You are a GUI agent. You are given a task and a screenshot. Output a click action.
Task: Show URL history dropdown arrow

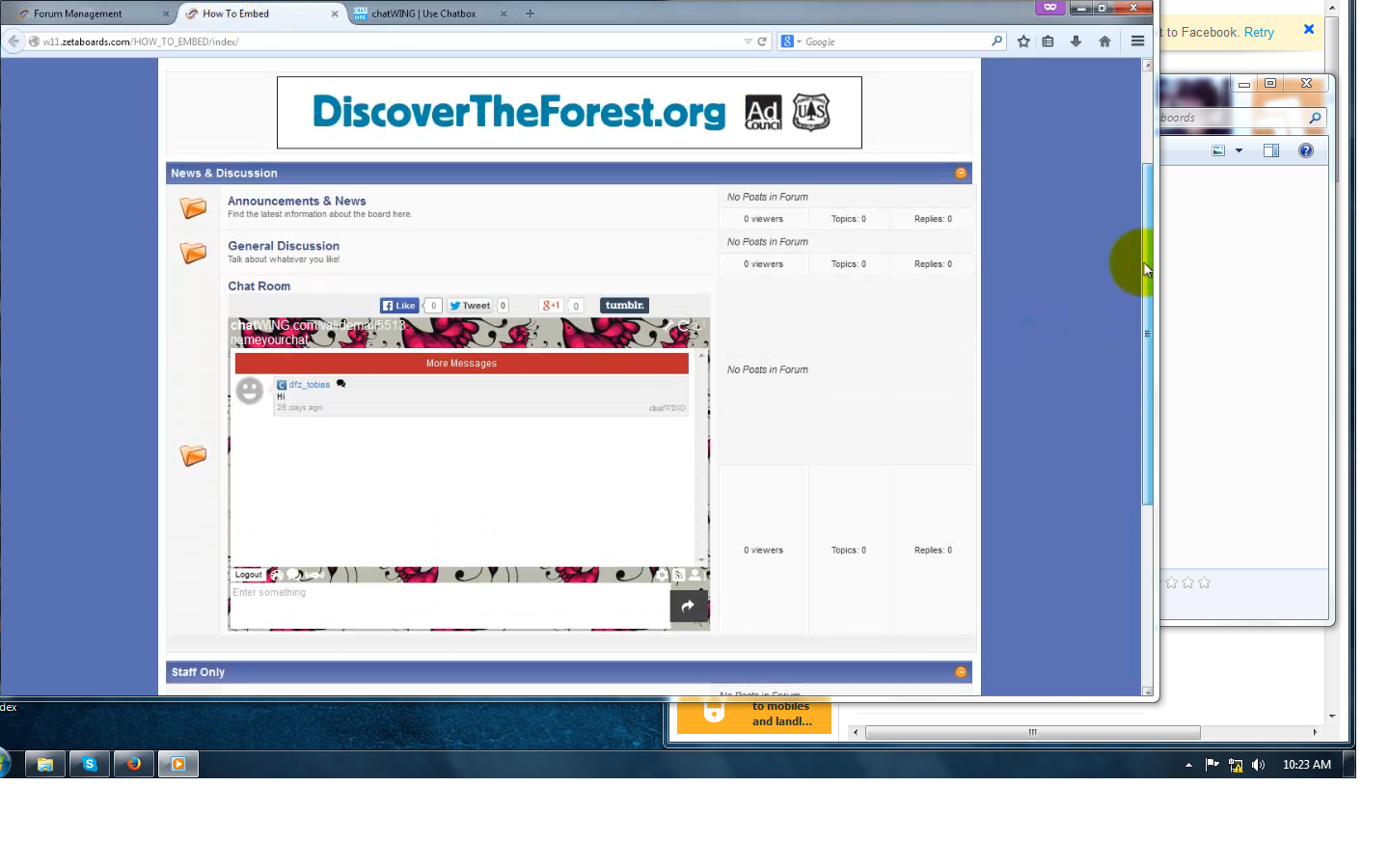tap(748, 41)
